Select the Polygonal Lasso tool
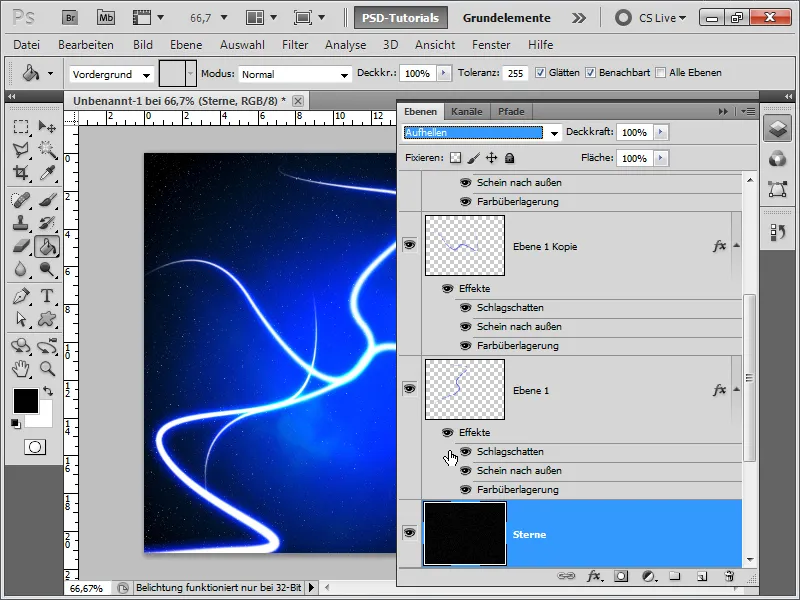The width and height of the screenshot is (800, 600). pos(21,149)
